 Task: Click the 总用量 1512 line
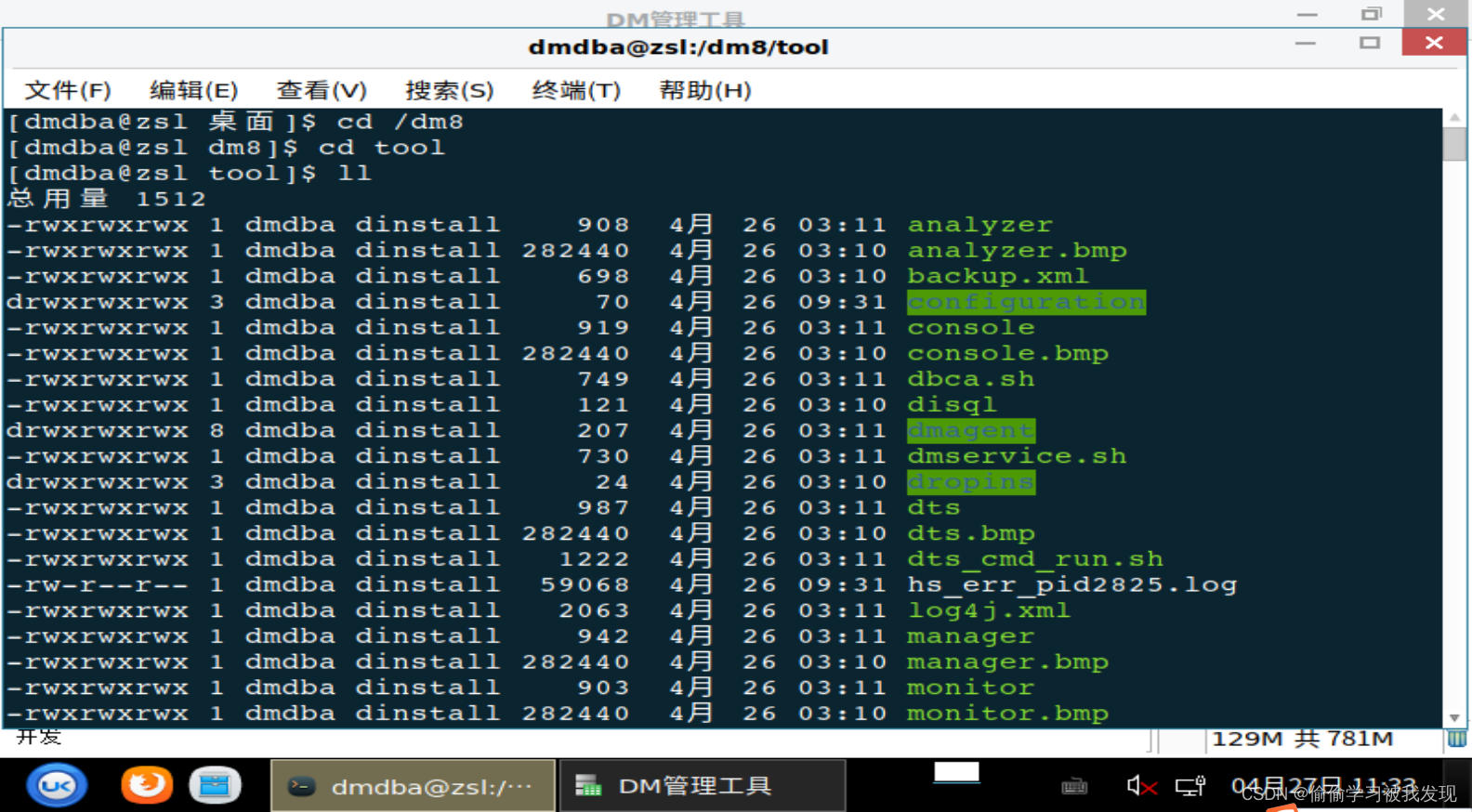[106, 199]
